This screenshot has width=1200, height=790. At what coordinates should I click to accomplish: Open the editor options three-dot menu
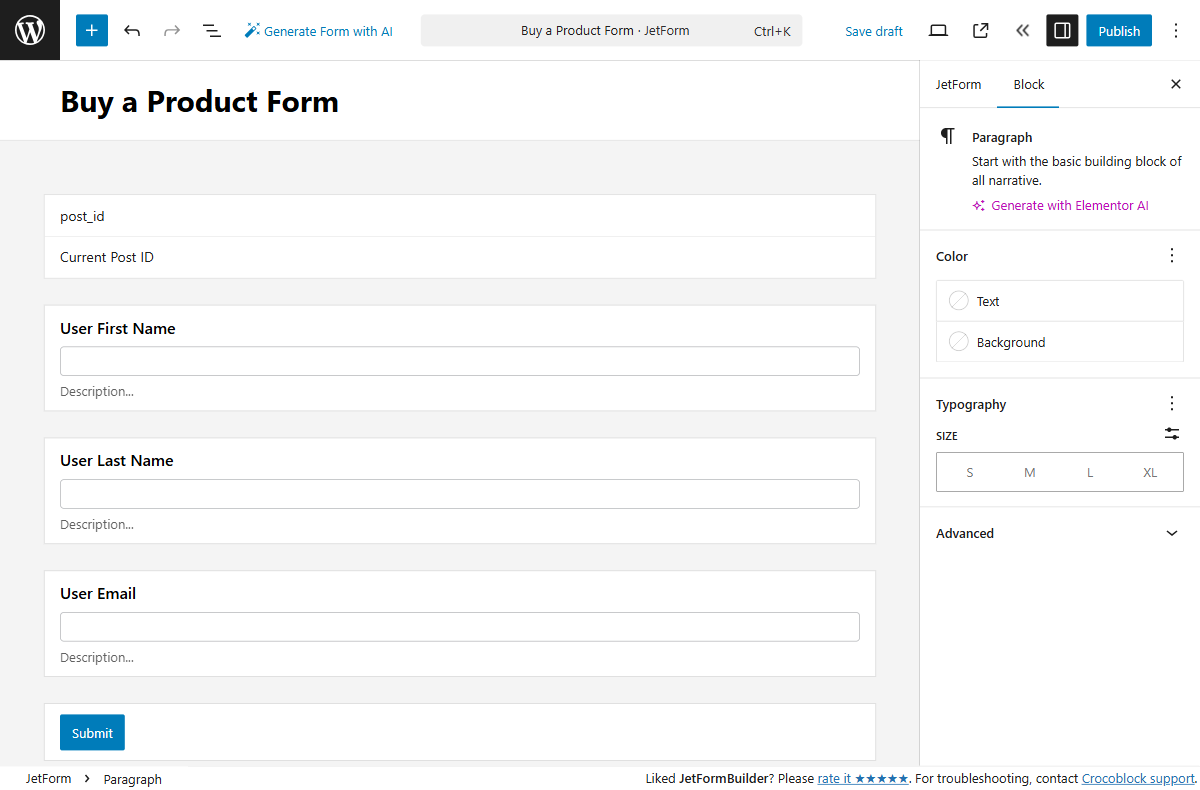(x=1176, y=31)
